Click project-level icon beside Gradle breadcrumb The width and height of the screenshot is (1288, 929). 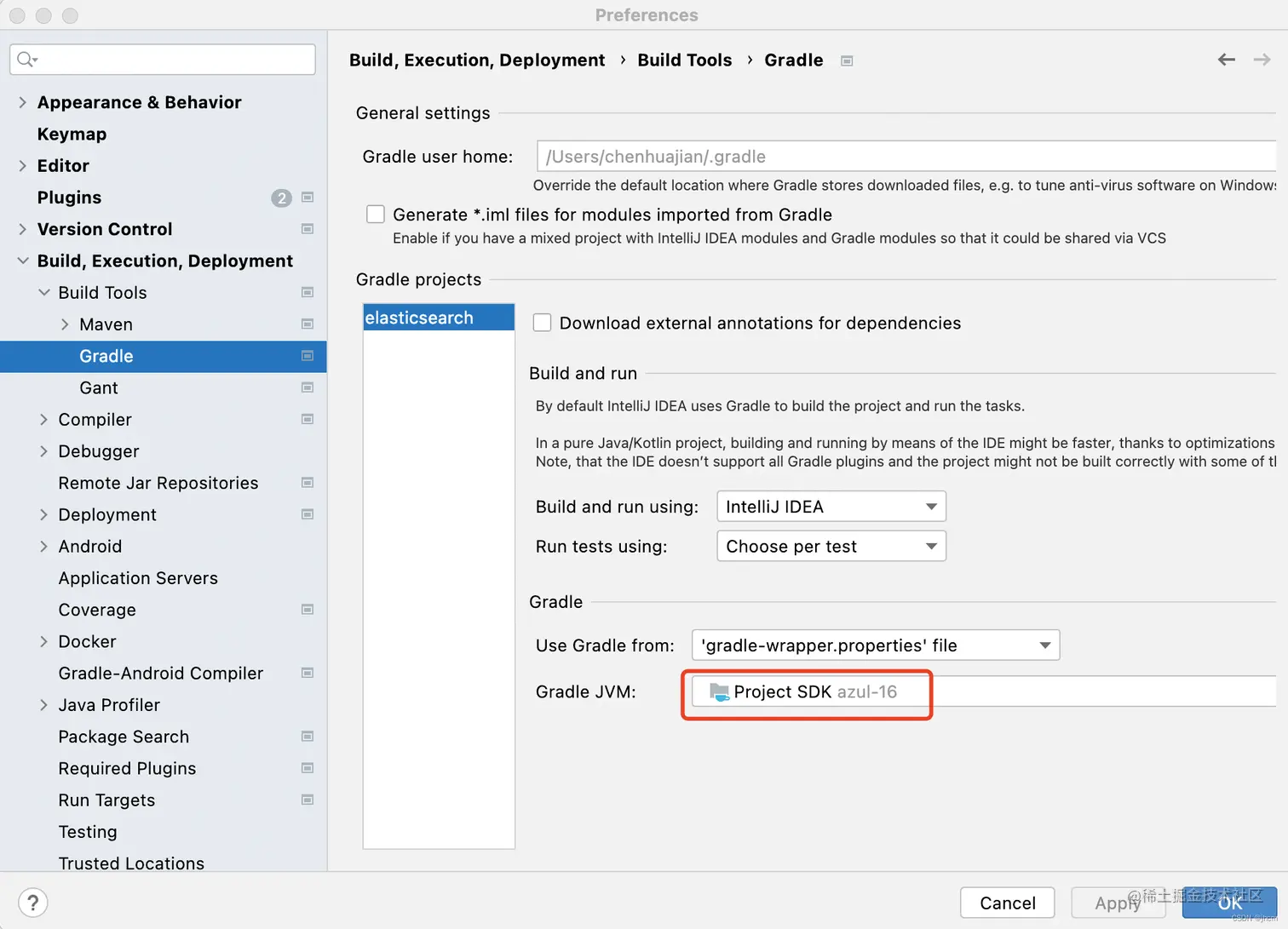(847, 60)
